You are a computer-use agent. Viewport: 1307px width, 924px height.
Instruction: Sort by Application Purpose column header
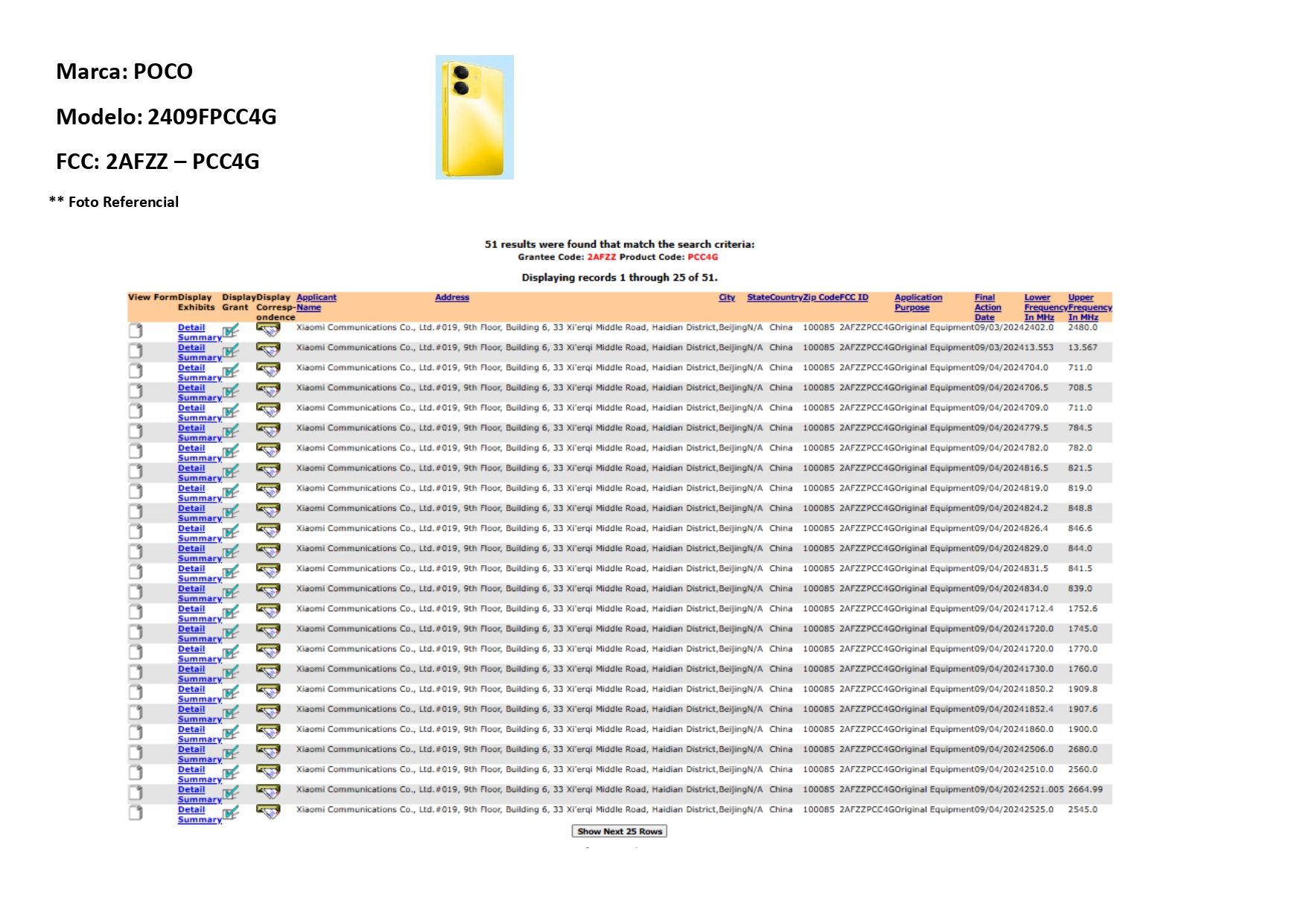click(918, 302)
